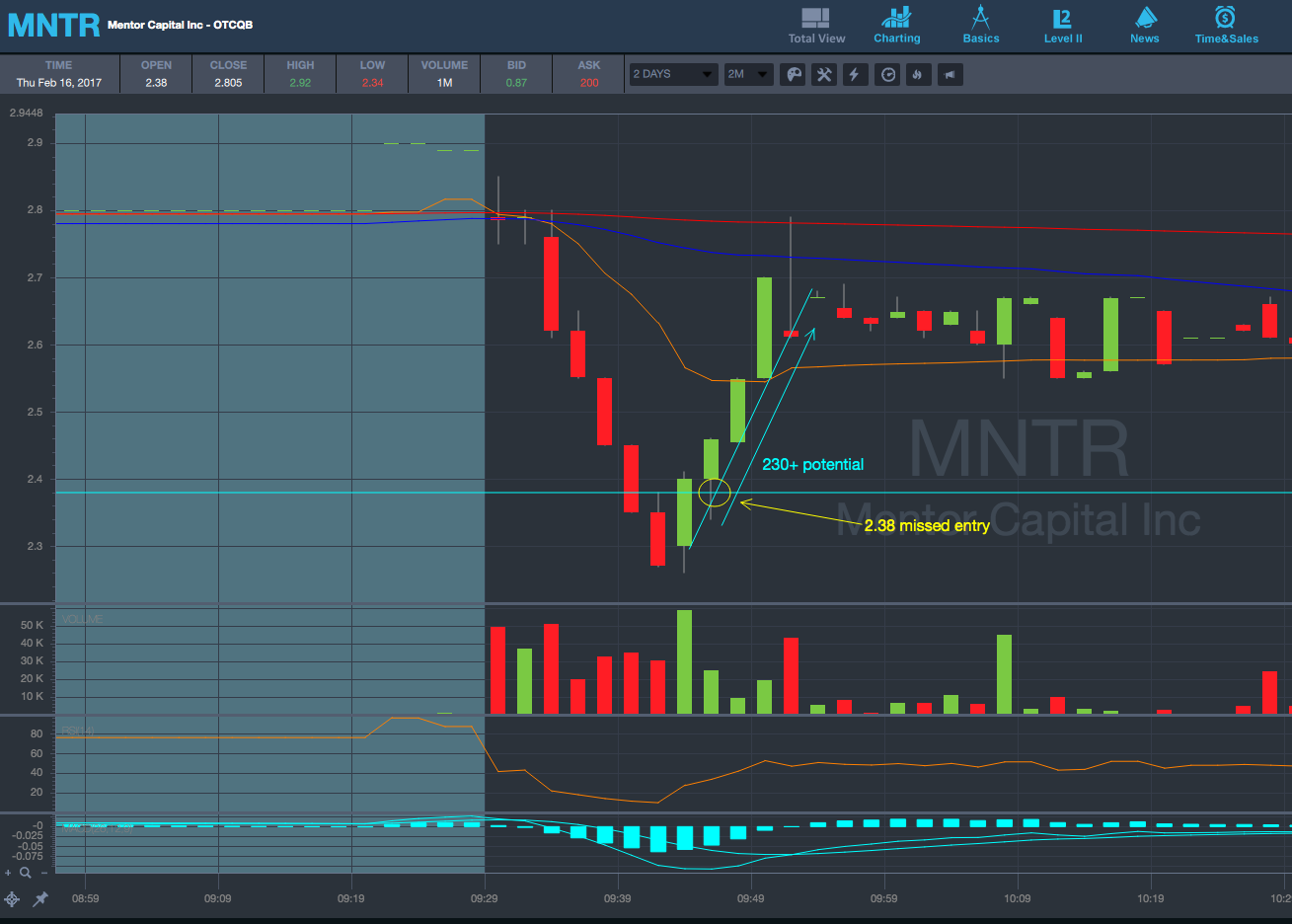Click the 09:49 time axis label
This screenshot has width=1292, height=924.
click(751, 898)
